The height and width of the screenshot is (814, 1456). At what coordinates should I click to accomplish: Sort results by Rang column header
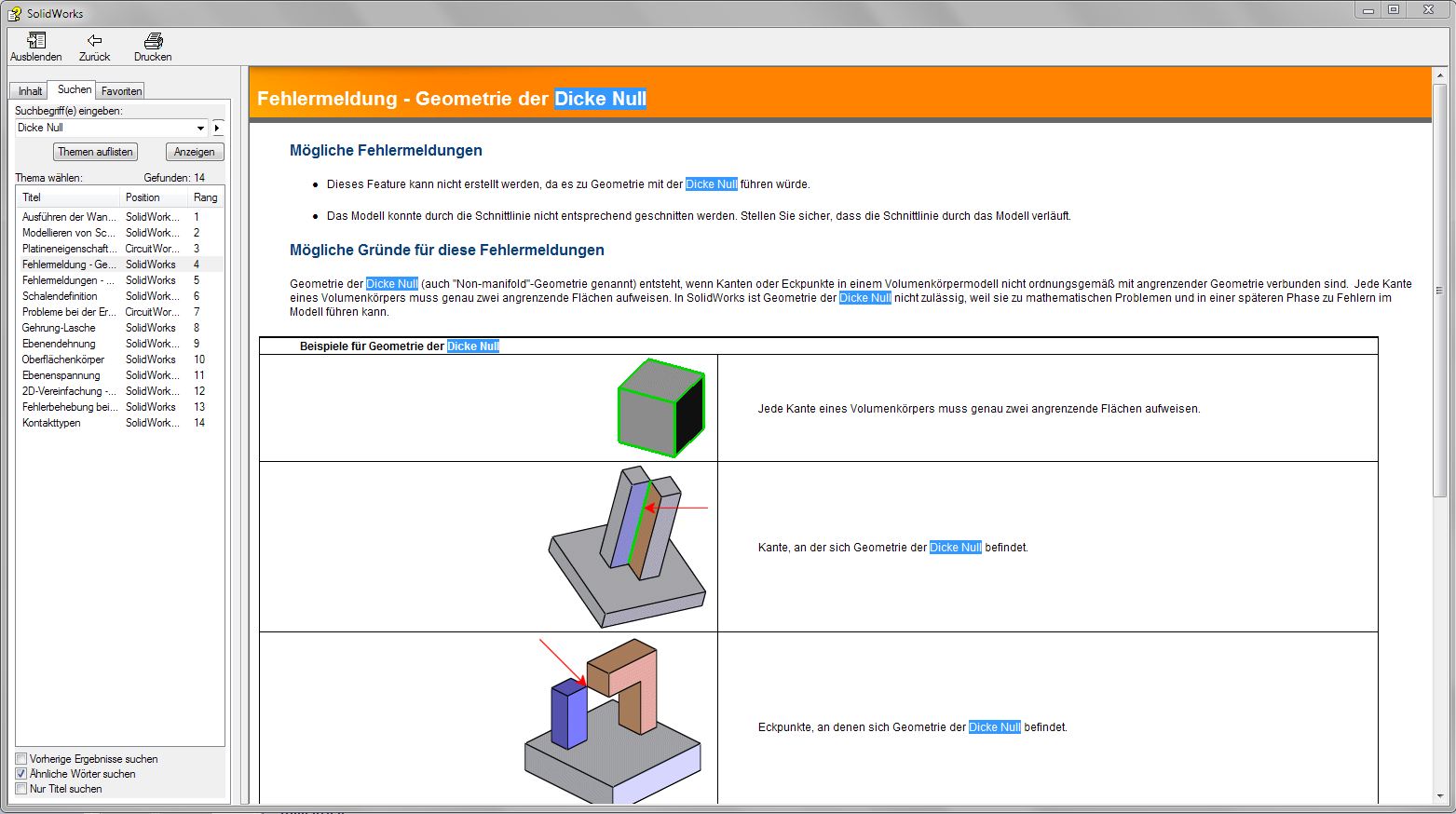(206, 197)
